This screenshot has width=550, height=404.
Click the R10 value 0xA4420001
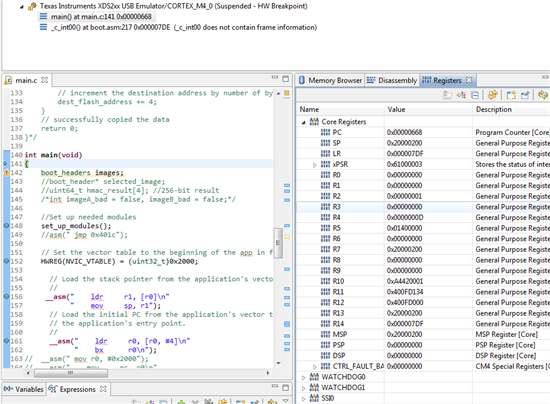[405, 281]
